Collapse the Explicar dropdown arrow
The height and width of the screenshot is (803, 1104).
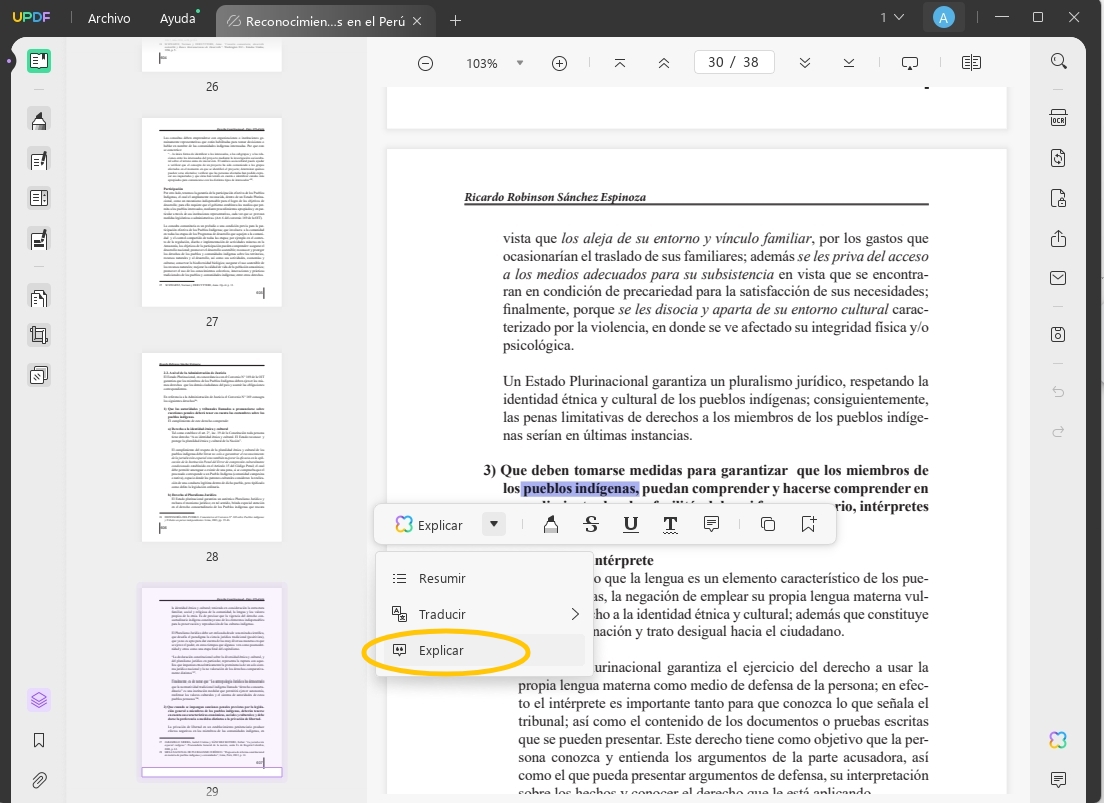tap(494, 524)
